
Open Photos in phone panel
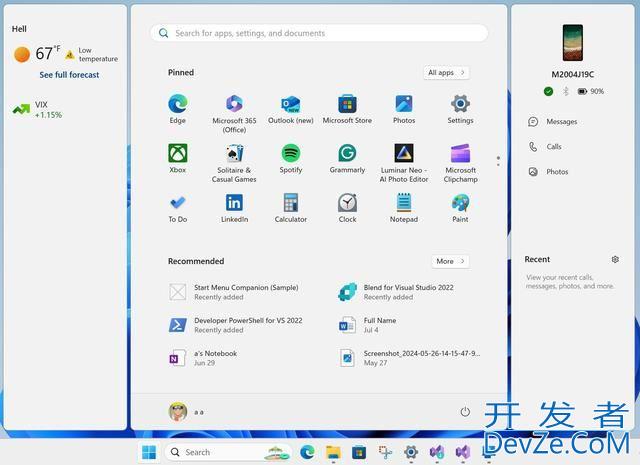click(548, 171)
